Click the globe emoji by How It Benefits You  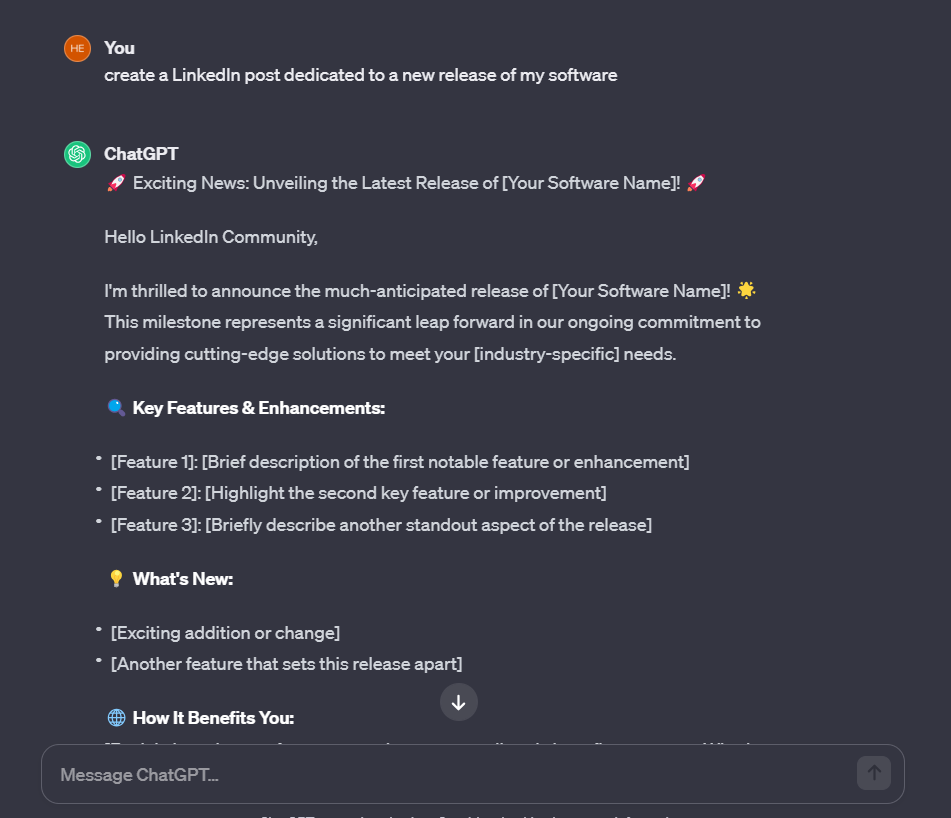(116, 717)
